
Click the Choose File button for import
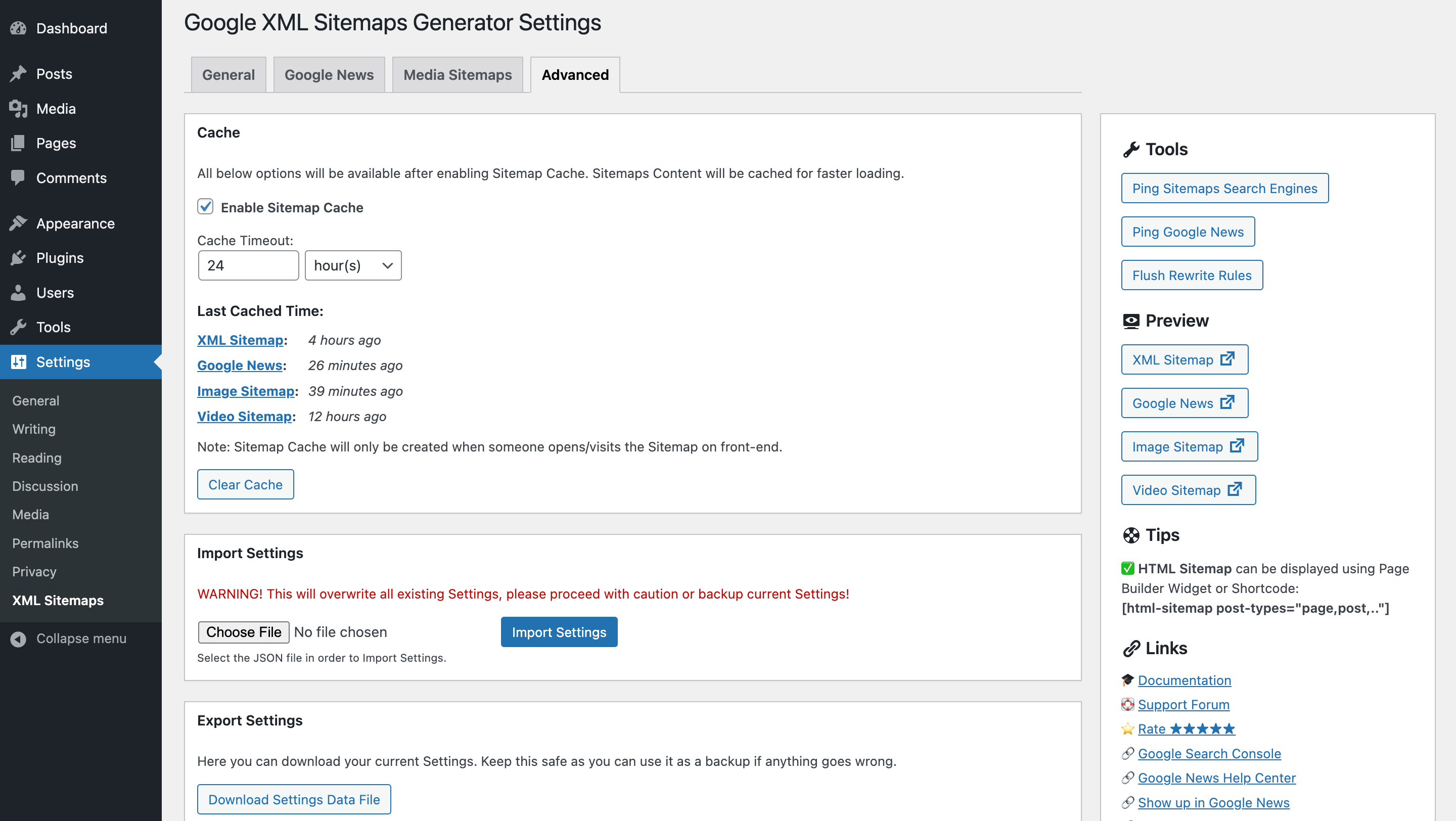[x=243, y=631]
